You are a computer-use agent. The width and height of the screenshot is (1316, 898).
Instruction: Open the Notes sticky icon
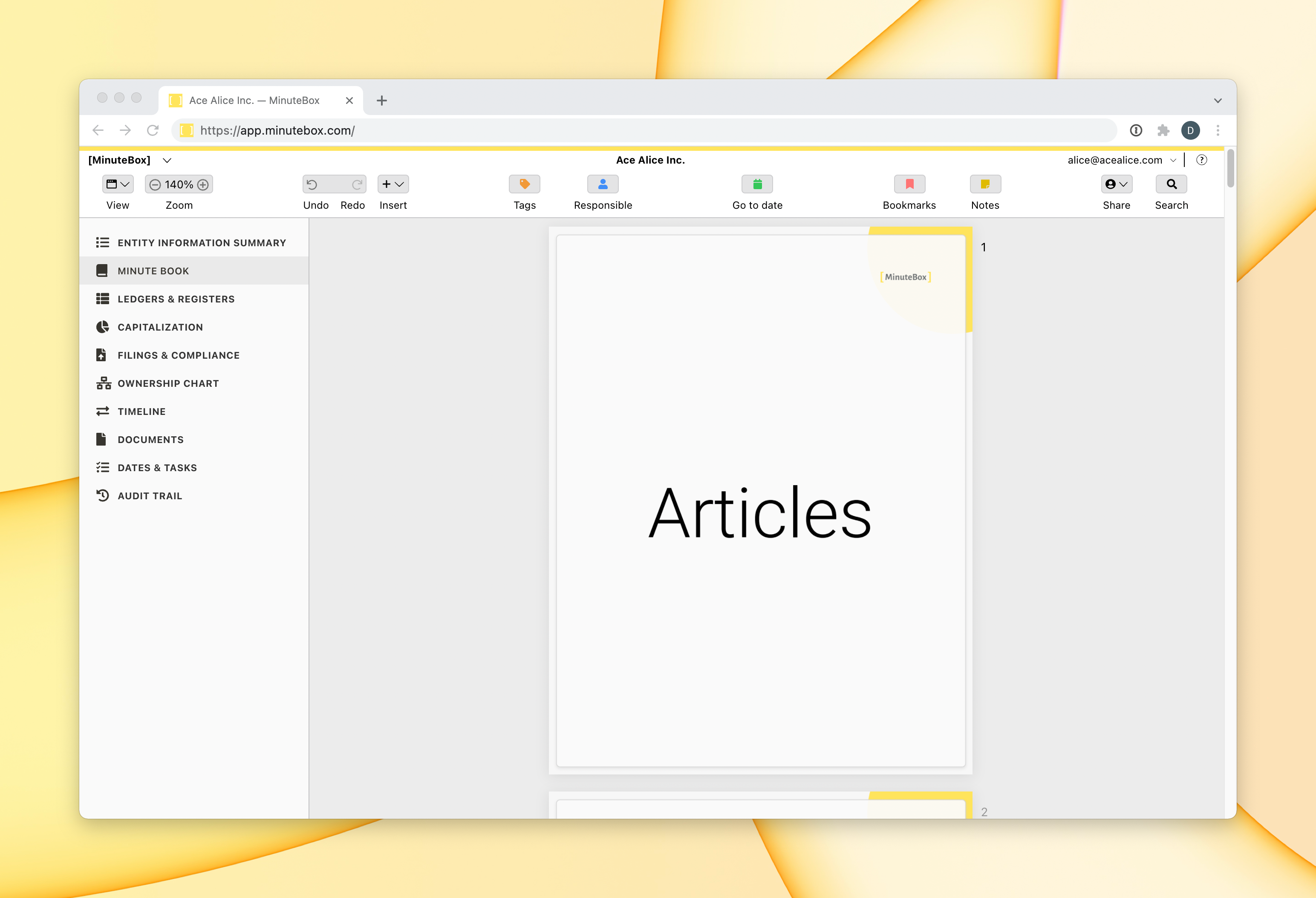click(x=985, y=184)
